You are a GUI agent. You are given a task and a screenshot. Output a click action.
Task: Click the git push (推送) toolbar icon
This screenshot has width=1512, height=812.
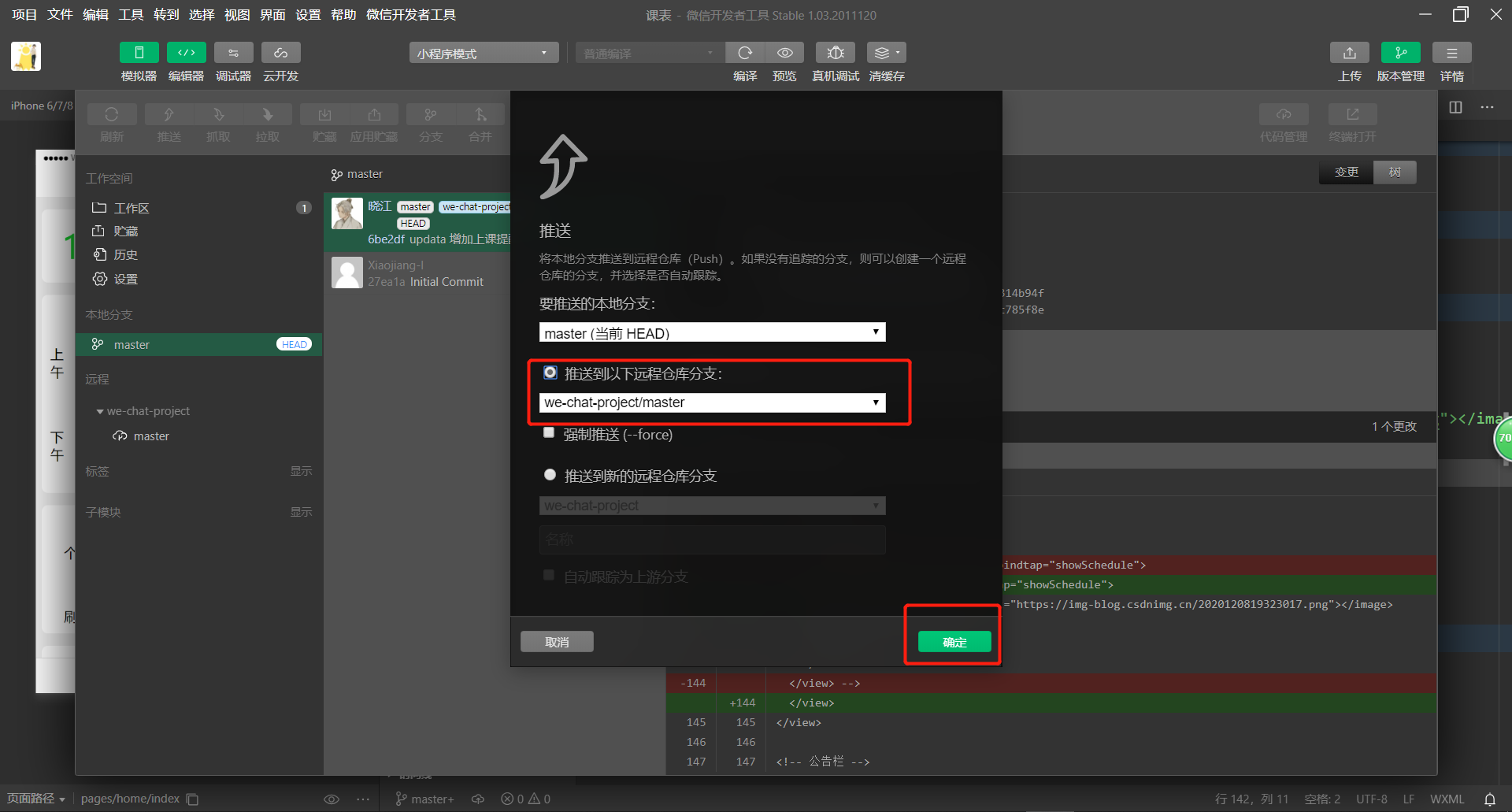pyautogui.click(x=169, y=114)
